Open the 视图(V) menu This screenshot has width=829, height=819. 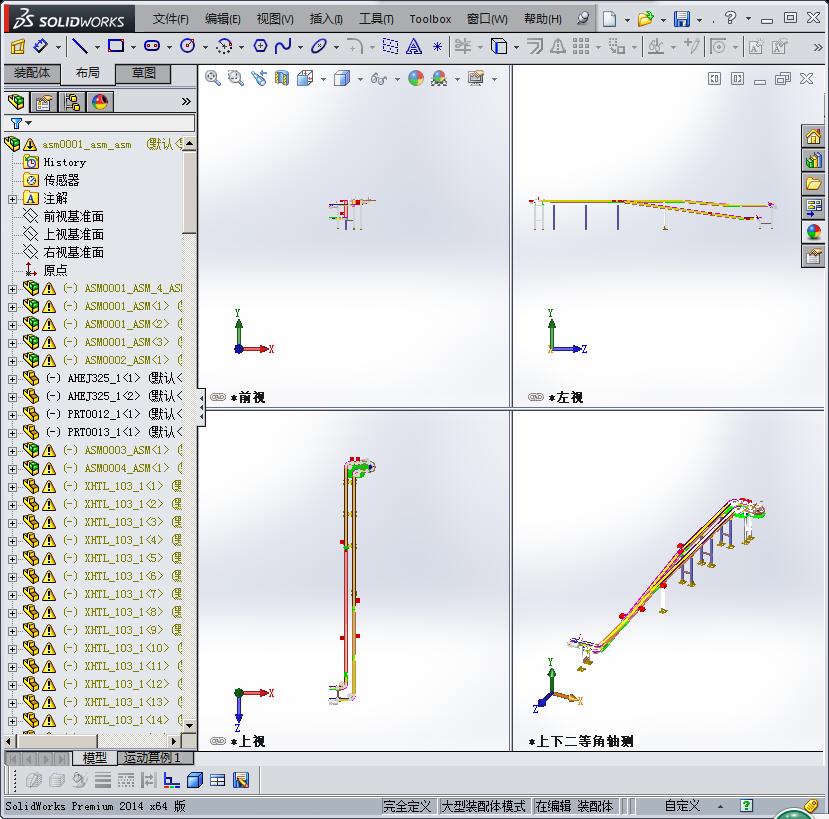(275, 19)
